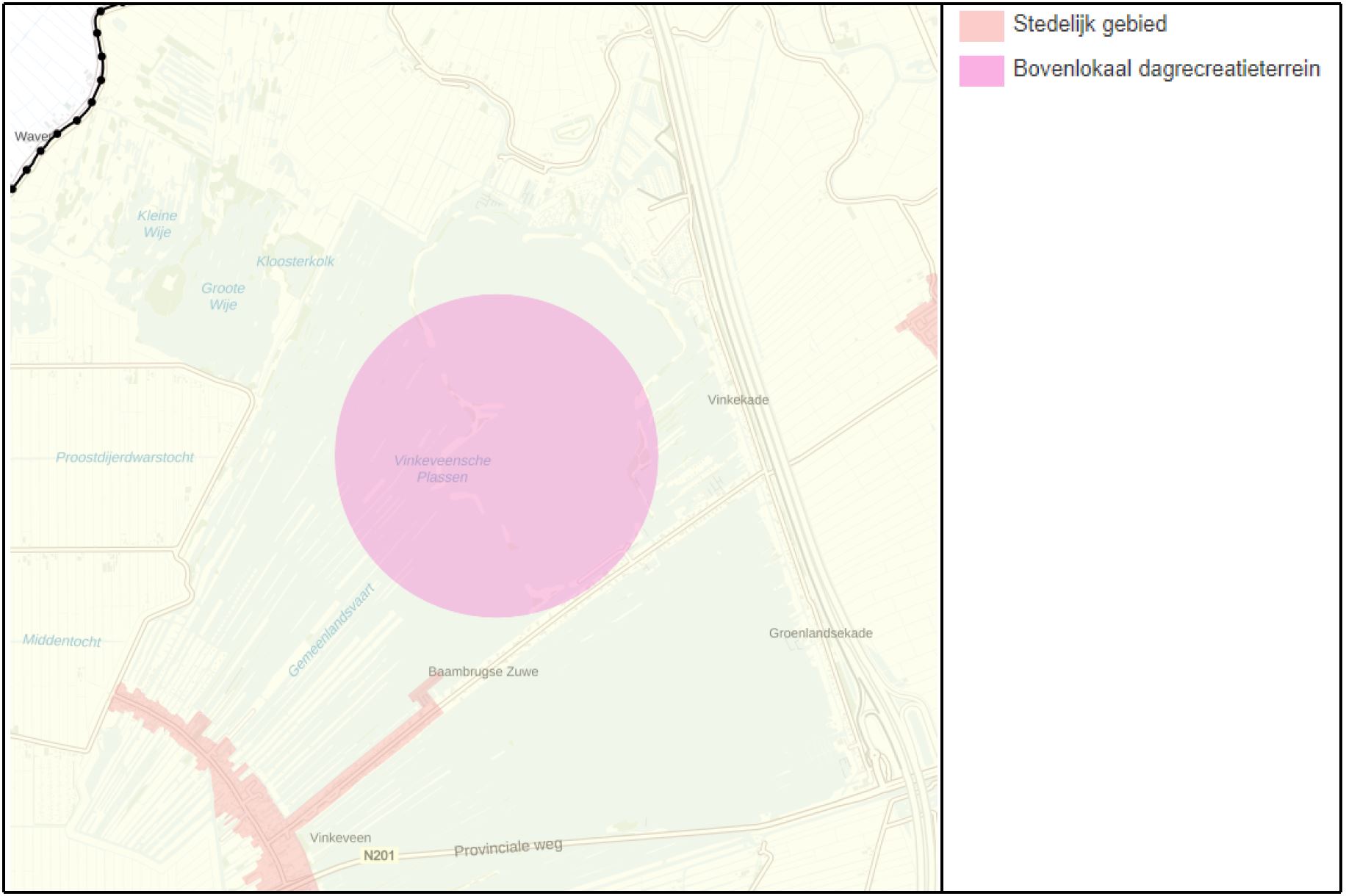Click the 'Vinkekade' place label

point(738,401)
